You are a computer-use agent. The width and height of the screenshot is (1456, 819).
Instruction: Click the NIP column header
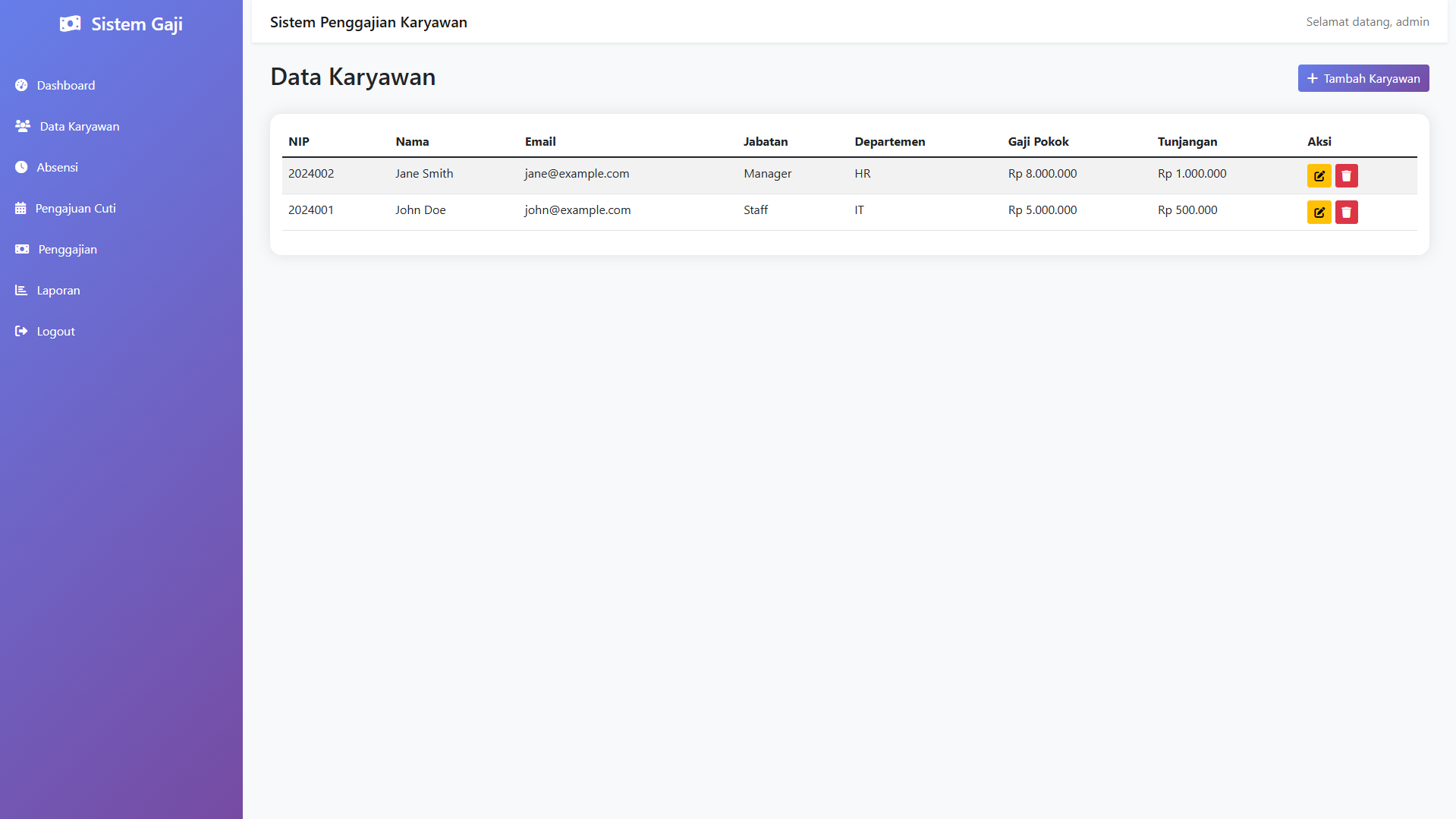tap(299, 142)
